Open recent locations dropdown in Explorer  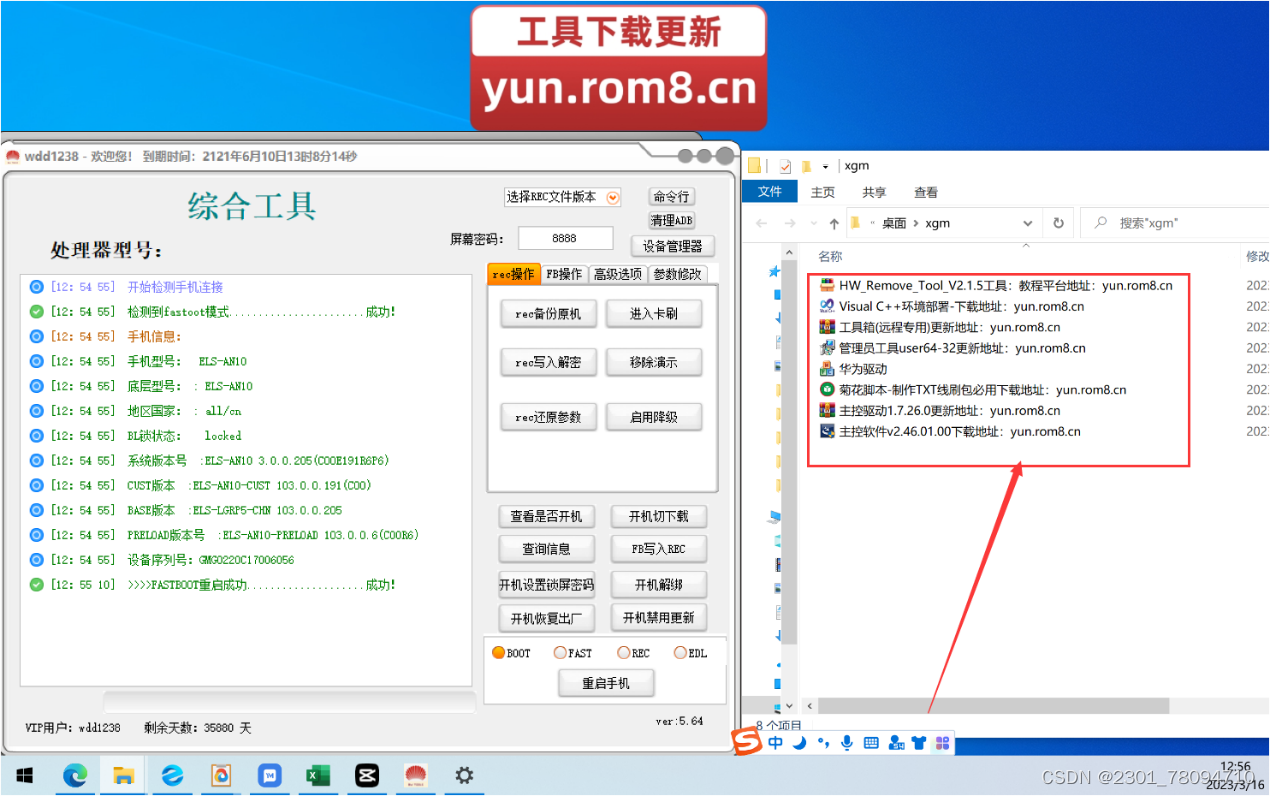[x=813, y=223]
